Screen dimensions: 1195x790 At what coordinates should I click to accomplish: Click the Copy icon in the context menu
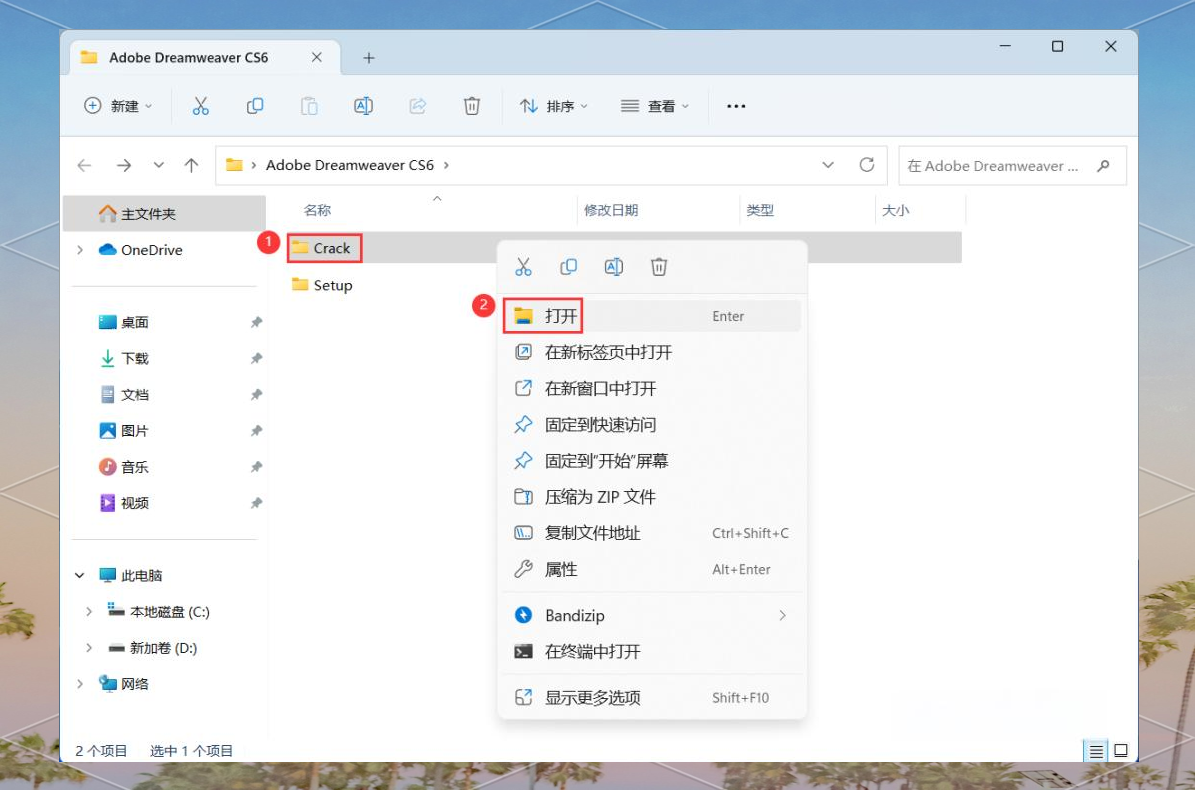(x=569, y=267)
